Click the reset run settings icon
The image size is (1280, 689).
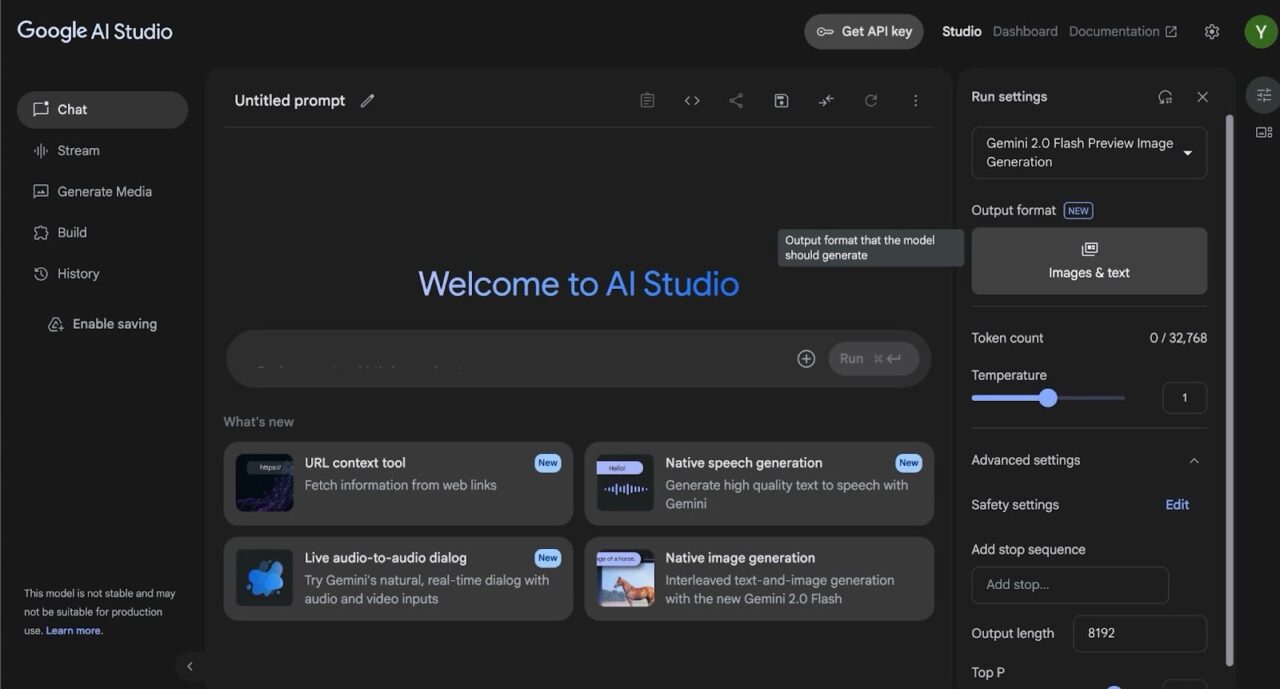1165,97
